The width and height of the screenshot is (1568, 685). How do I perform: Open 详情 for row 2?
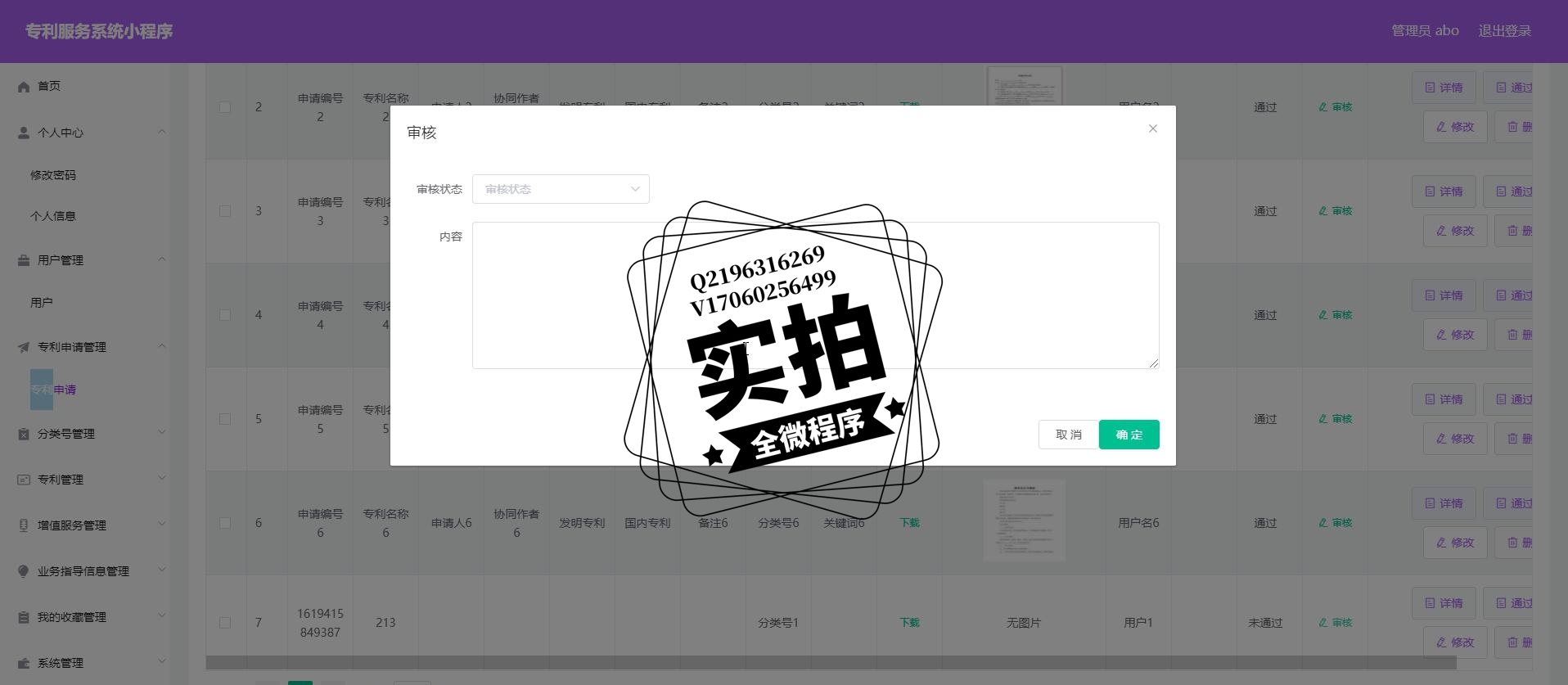click(x=1444, y=88)
